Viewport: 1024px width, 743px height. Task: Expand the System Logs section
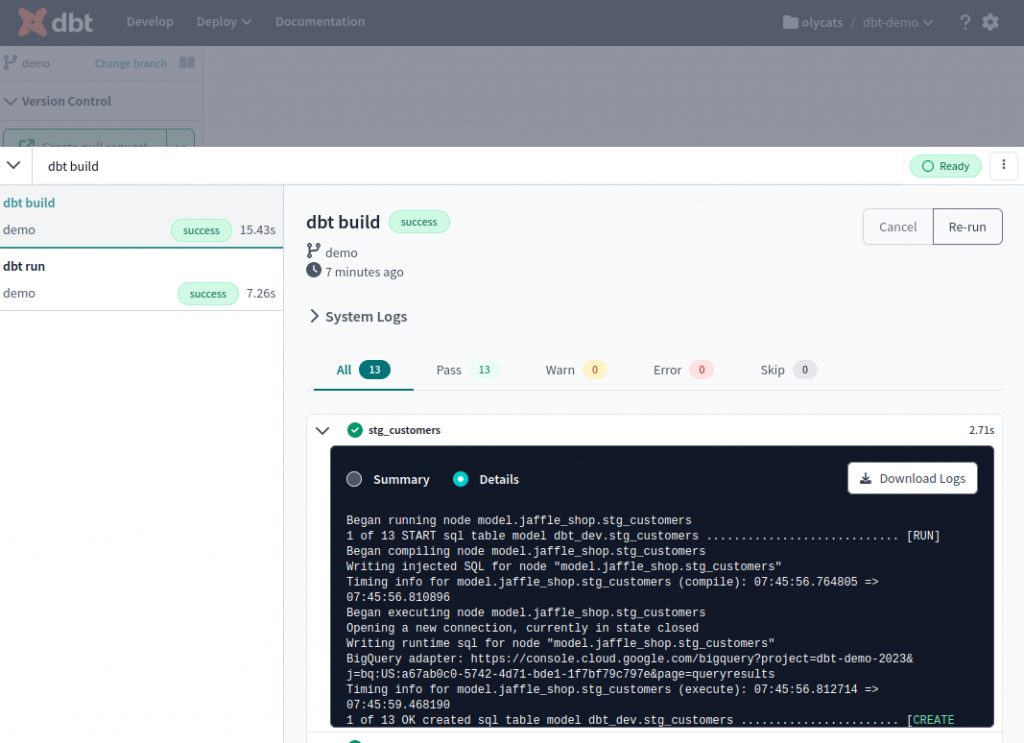coord(357,317)
